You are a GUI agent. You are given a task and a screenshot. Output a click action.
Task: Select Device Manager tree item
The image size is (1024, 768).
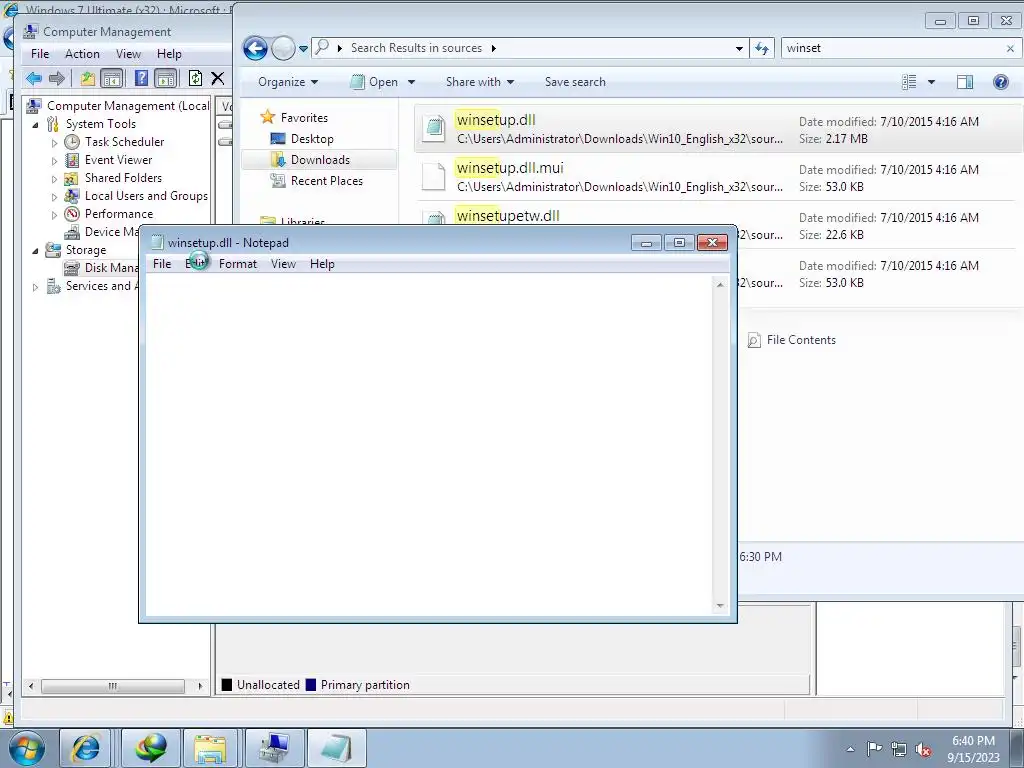tap(111, 232)
